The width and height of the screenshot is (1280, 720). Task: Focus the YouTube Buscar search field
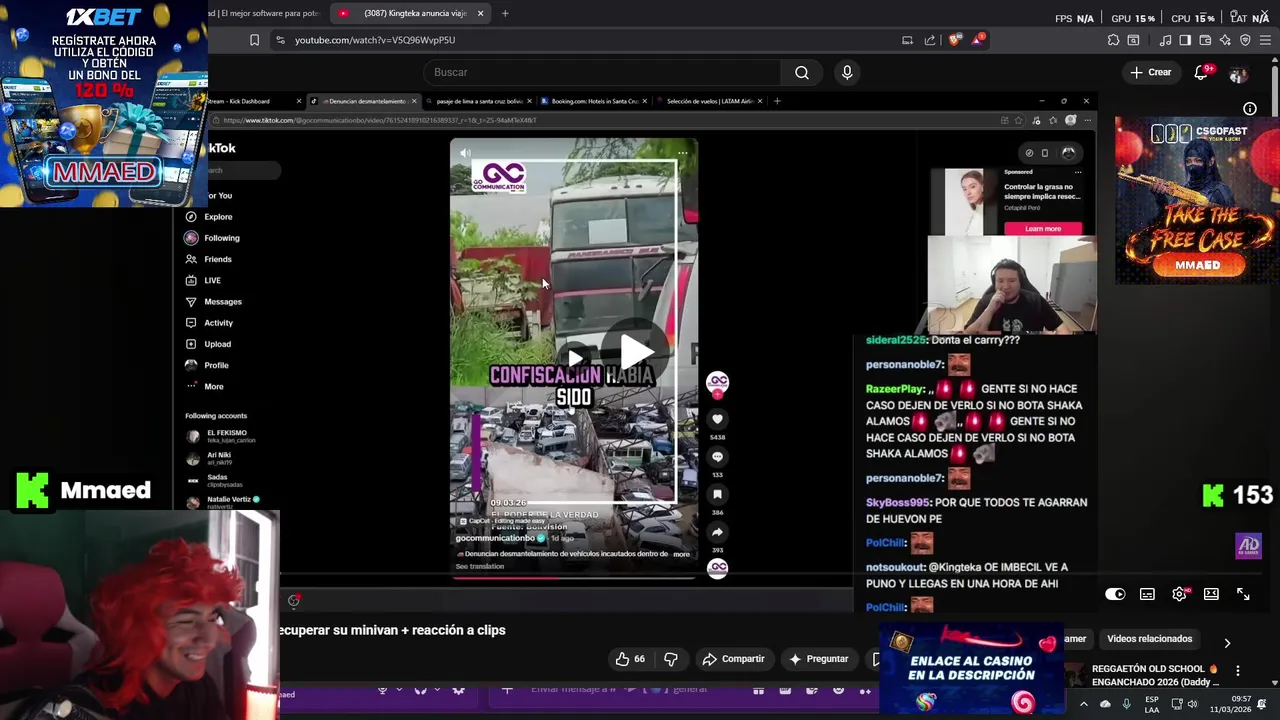[602, 72]
